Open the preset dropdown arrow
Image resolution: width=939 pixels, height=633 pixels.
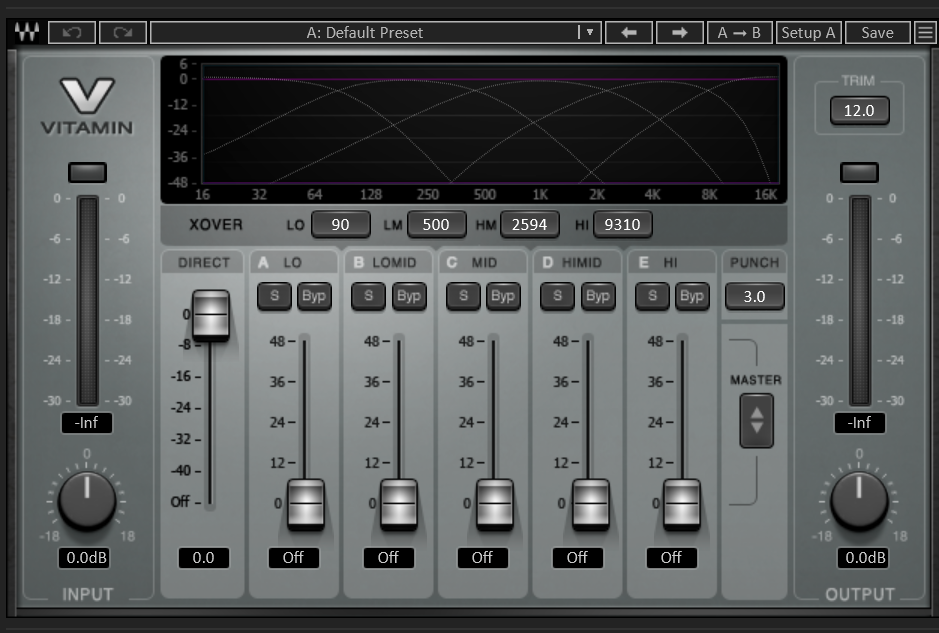pyautogui.click(x=590, y=32)
